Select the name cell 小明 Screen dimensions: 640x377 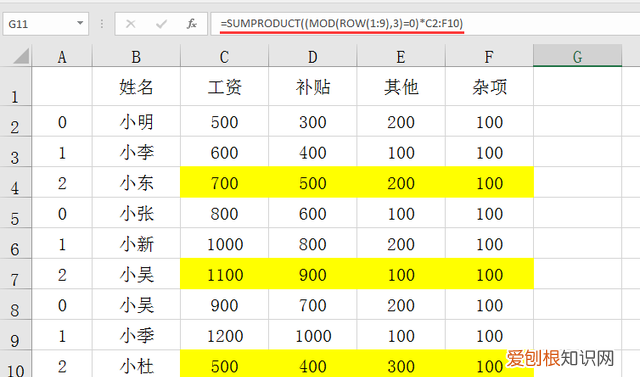[x=136, y=122]
